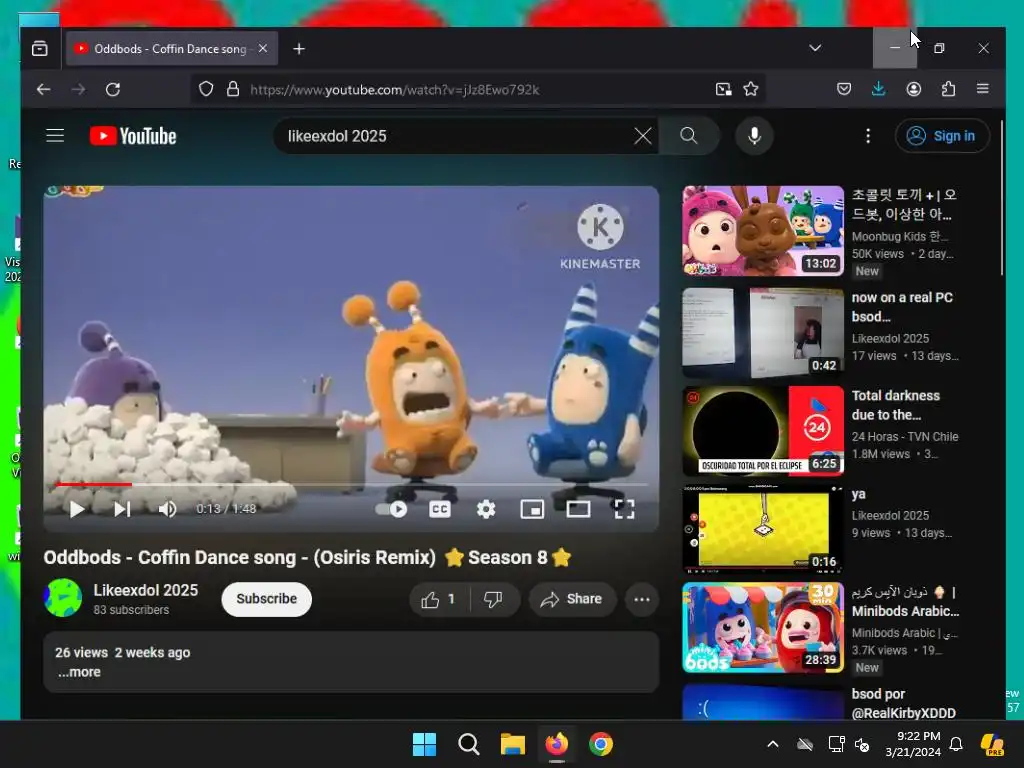The image size is (1024, 768).
Task: Click the YouTube search box text
Action: [337, 136]
